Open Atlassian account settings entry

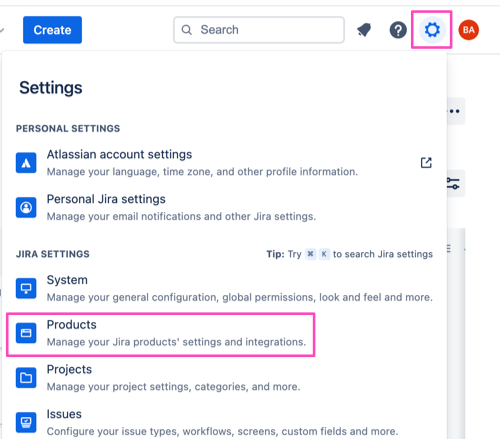pyautogui.click(x=224, y=163)
